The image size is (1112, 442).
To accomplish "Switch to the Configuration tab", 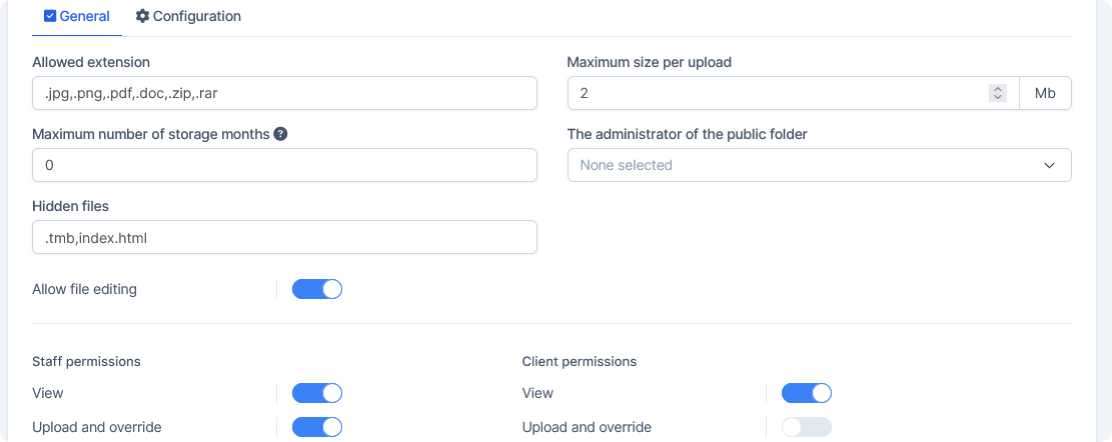I will (x=188, y=16).
